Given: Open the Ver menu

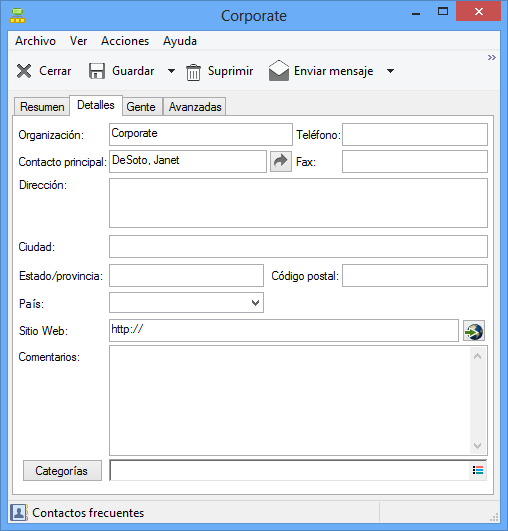Looking at the screenshot, I should 78,41.
